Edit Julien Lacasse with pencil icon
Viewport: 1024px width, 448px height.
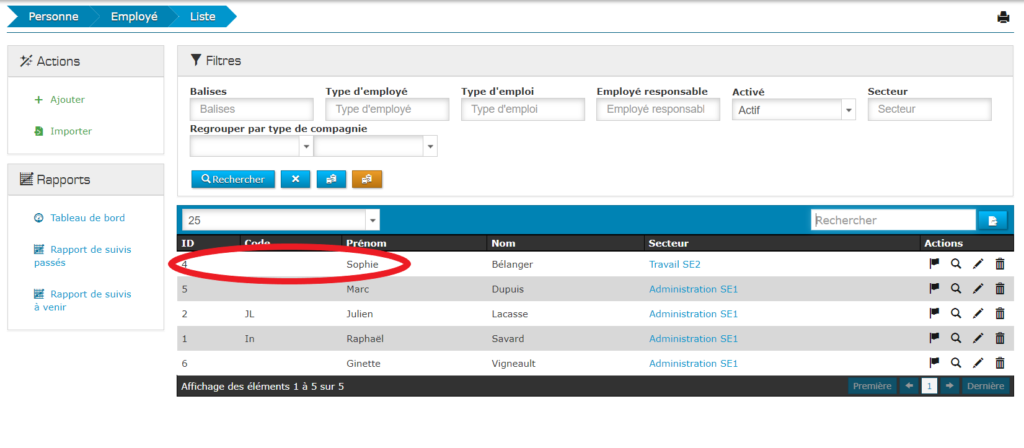[978, 314]
